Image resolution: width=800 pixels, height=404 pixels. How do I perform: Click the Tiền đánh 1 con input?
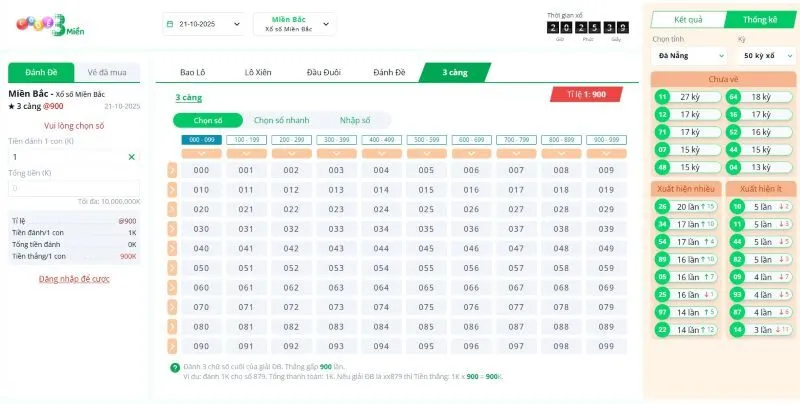tap(74, 157)
